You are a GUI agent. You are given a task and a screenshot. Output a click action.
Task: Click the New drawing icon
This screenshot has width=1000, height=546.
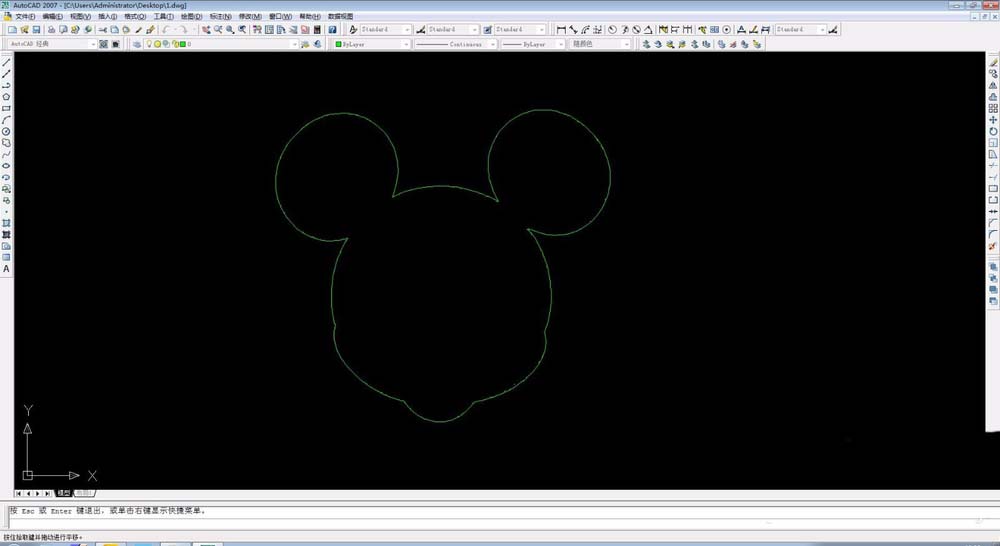point(12,30)
